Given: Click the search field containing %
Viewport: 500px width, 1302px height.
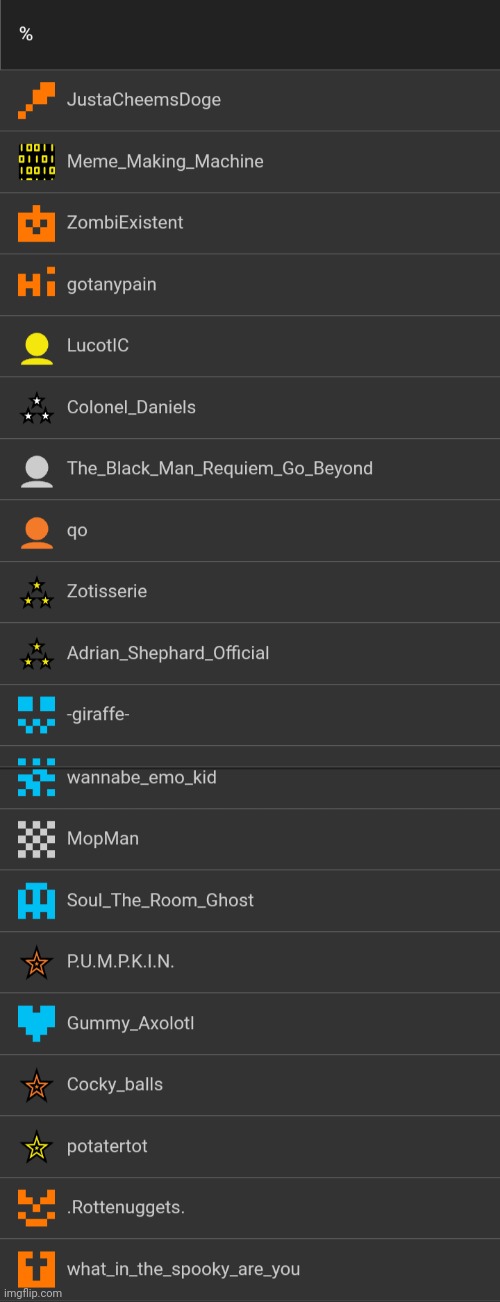Looking at the screenshot, I should 250,34.
